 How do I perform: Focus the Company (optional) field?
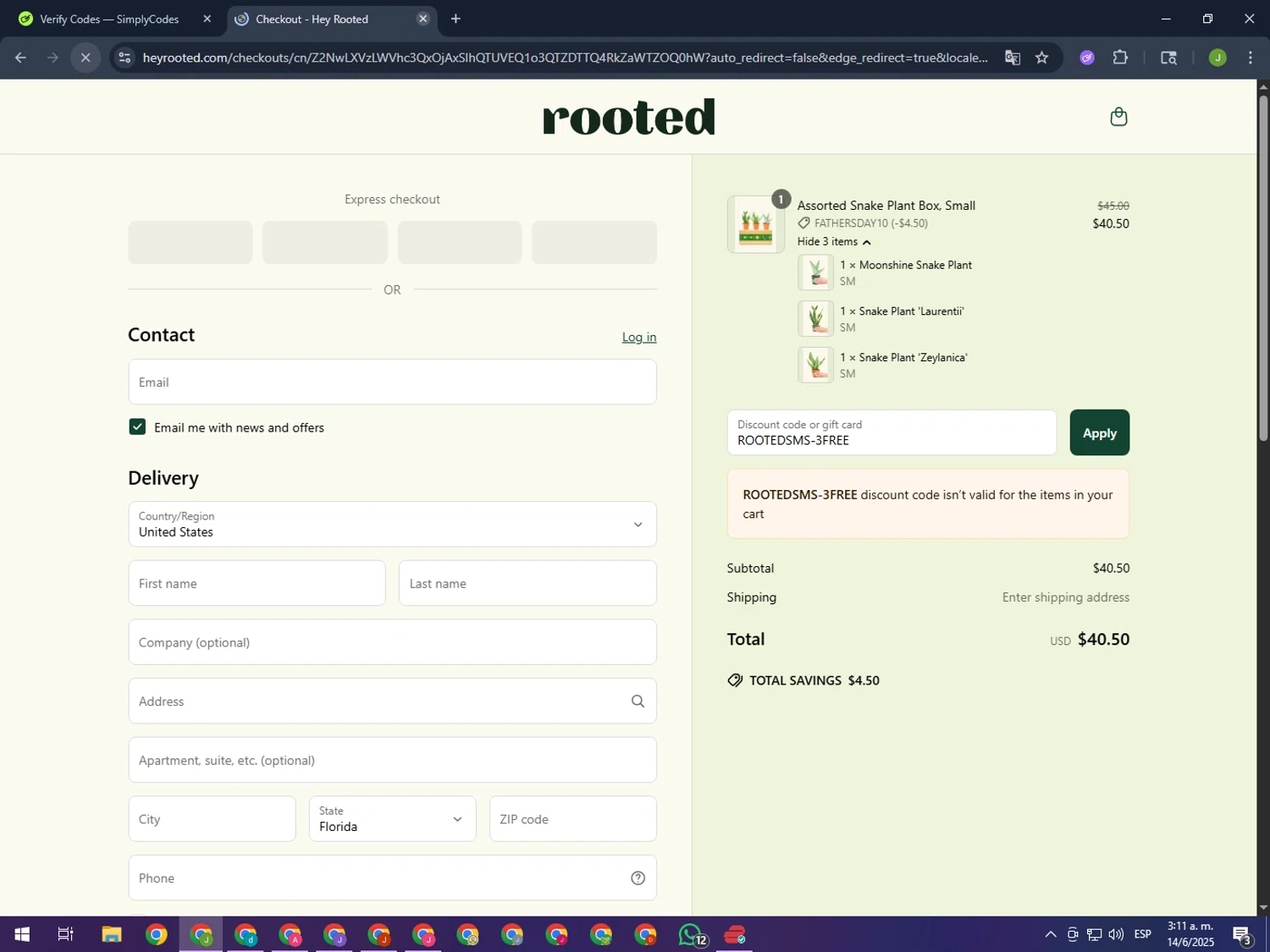coord(392,641)
